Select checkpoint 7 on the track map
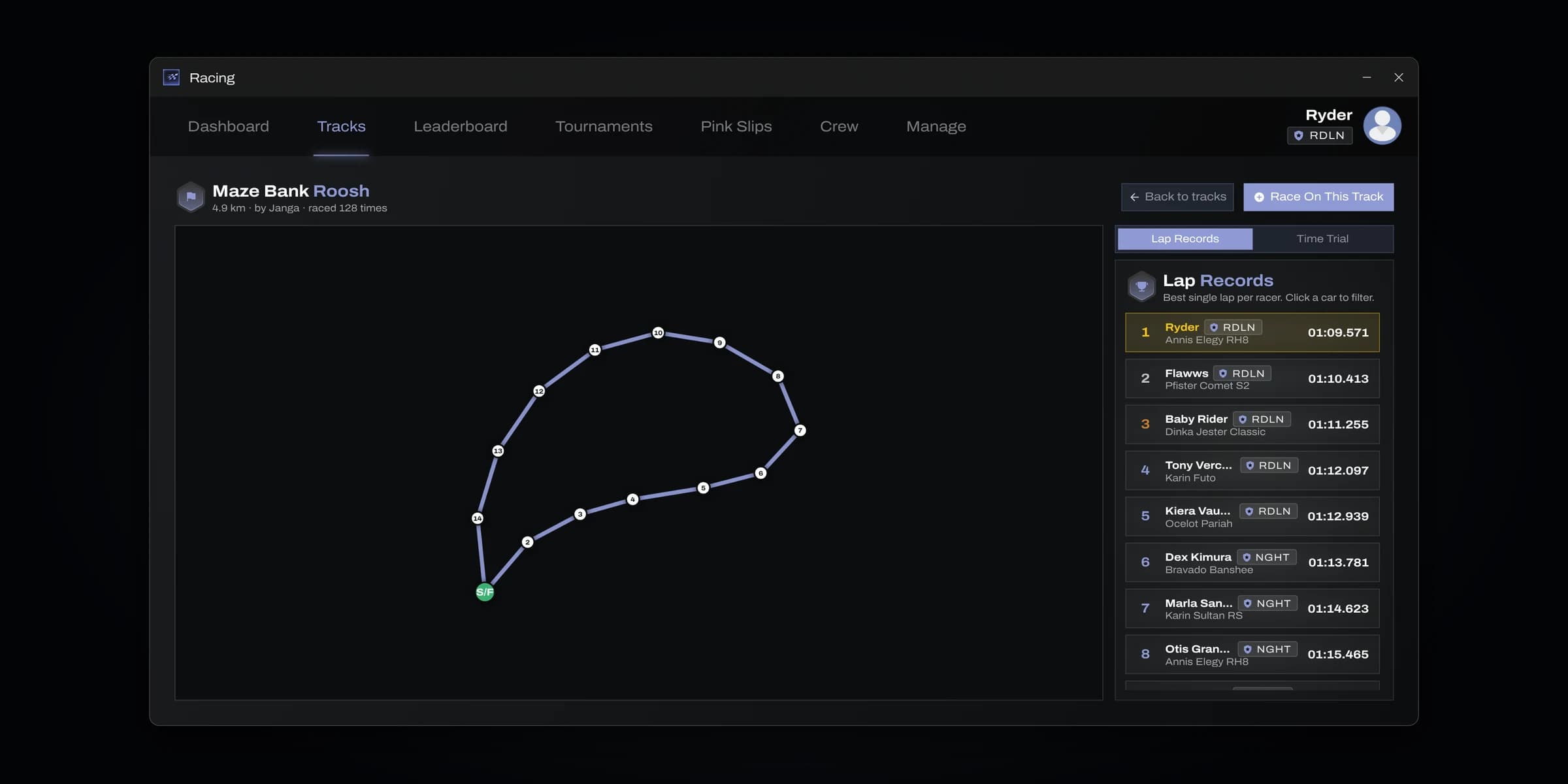Viewport: 1568px width, 784px height. pos(800,430)
